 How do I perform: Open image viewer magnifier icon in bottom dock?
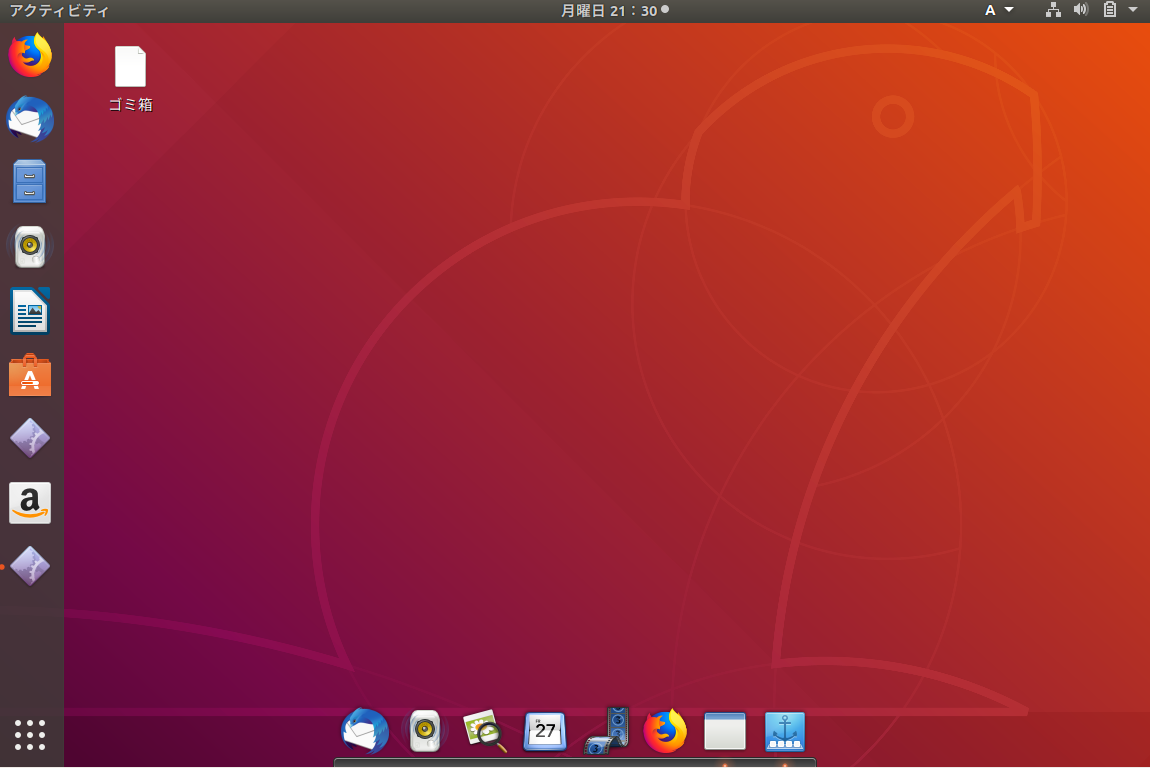485,732
